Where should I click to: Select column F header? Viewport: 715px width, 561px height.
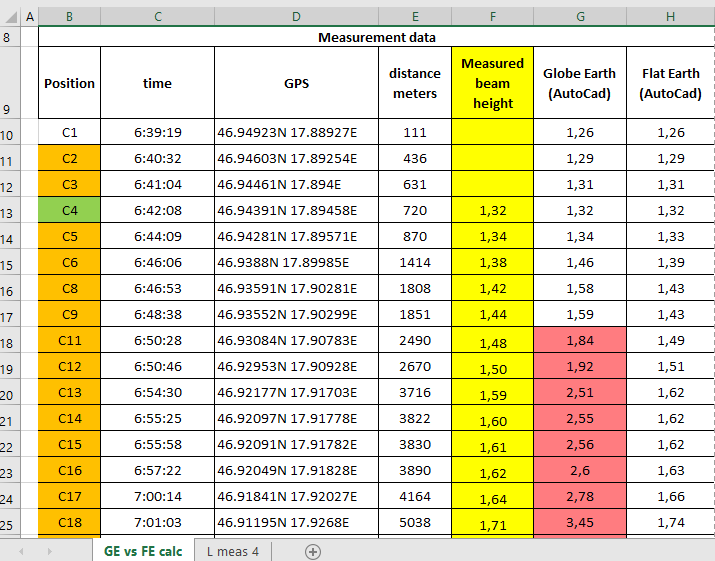click(x=492, y=16)
